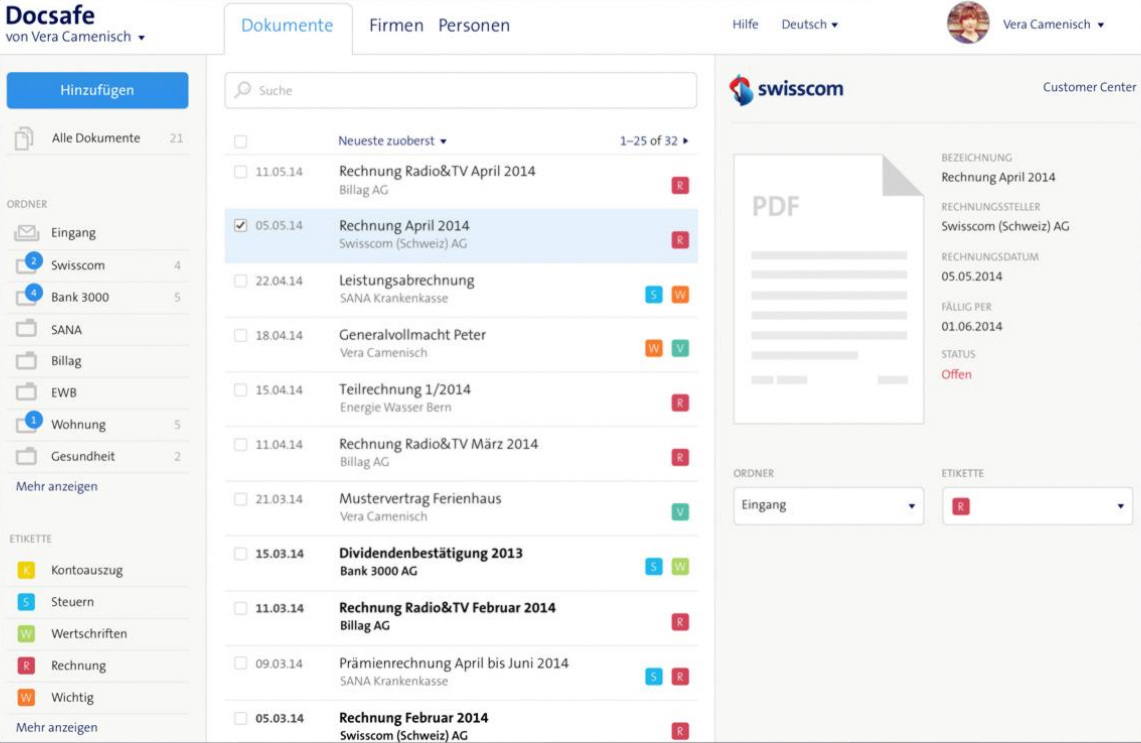This screenshot has height=743, width=1141.
Task: Check the Generalvollmacht Peter checkbox
Action: click(241, 335)
